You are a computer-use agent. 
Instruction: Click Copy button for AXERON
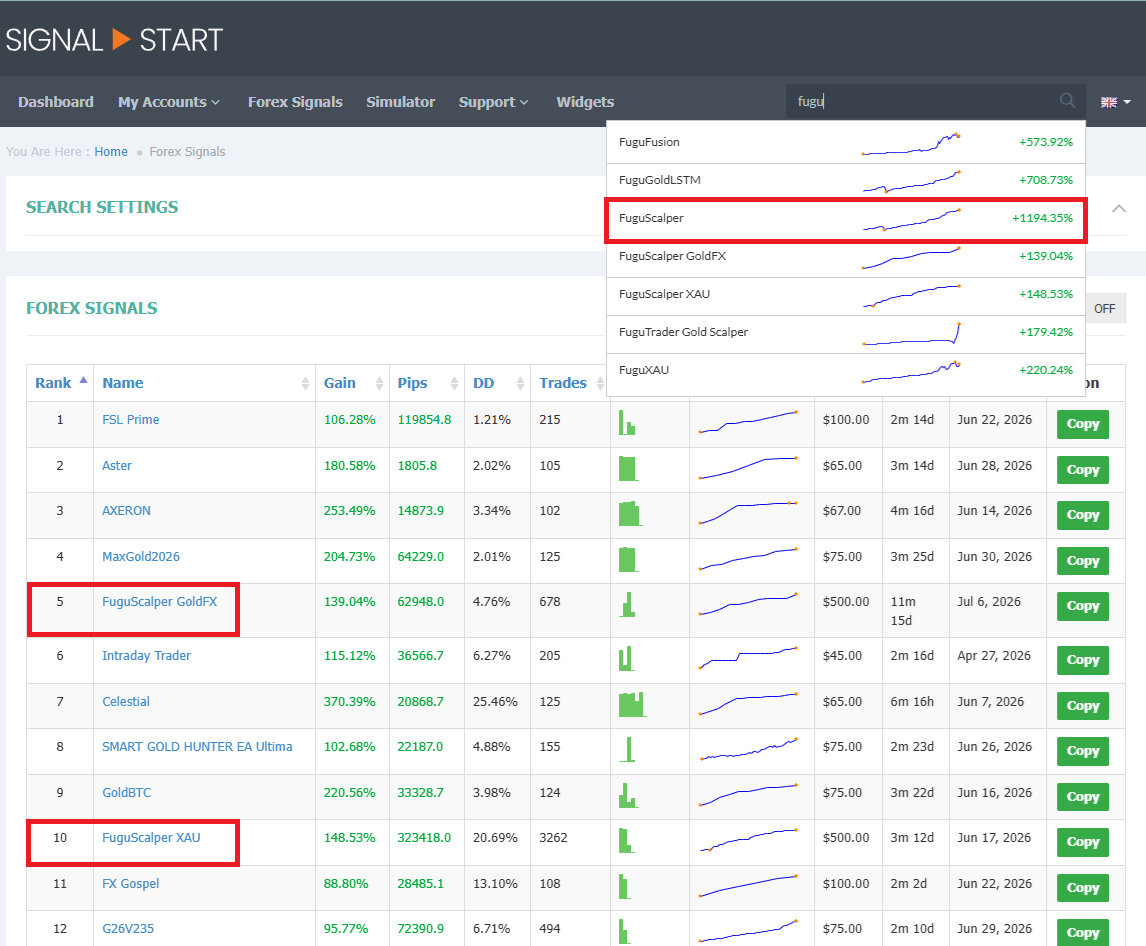1082,515
